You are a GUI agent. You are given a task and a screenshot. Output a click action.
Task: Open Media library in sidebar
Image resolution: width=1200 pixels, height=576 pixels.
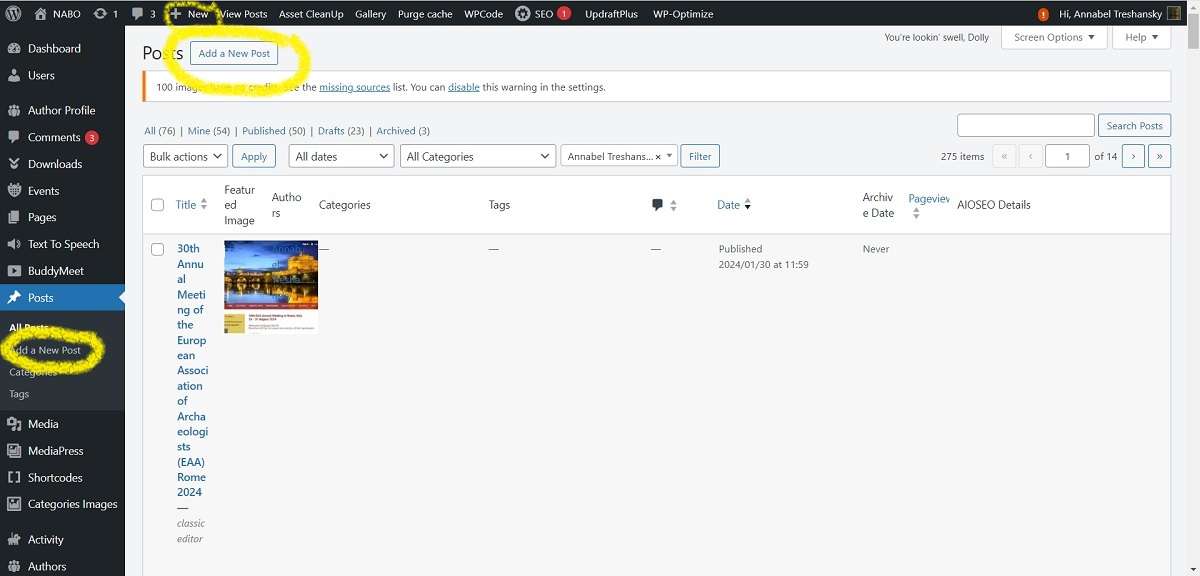43,424
